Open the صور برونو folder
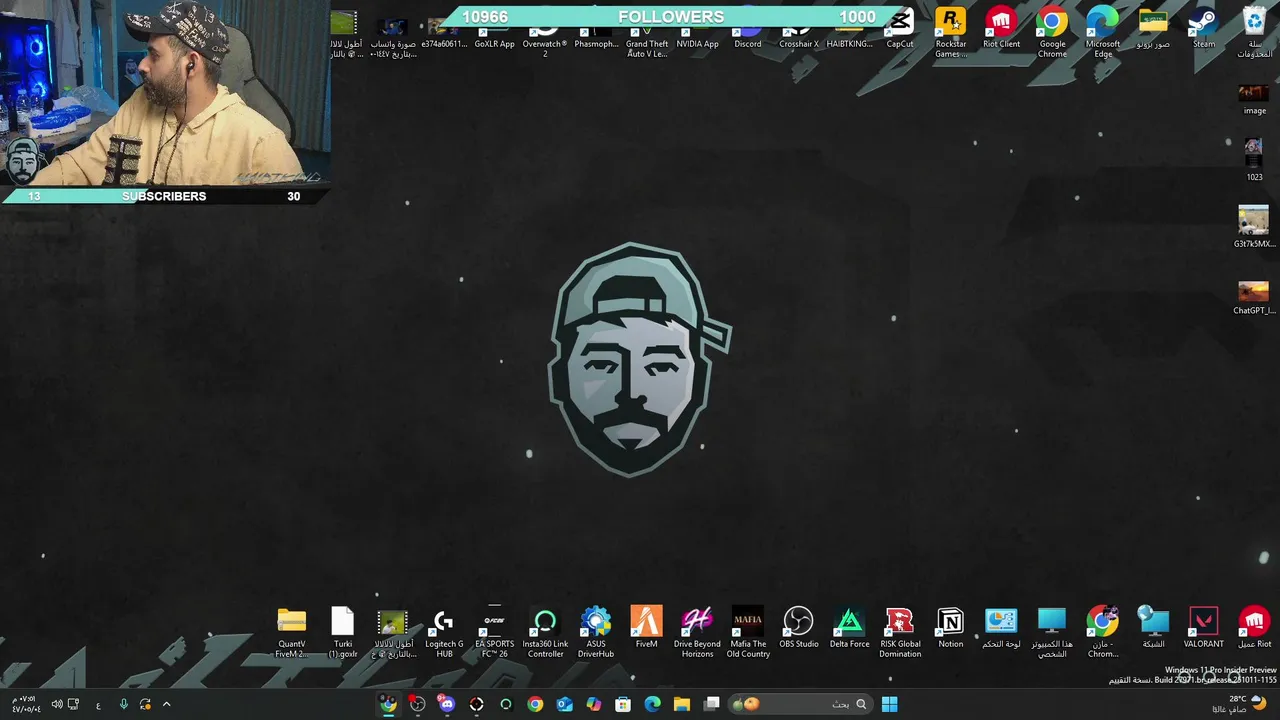The width and height of the screenshot is (1280, 720). pyautogui.click(x=1153, y=28)
